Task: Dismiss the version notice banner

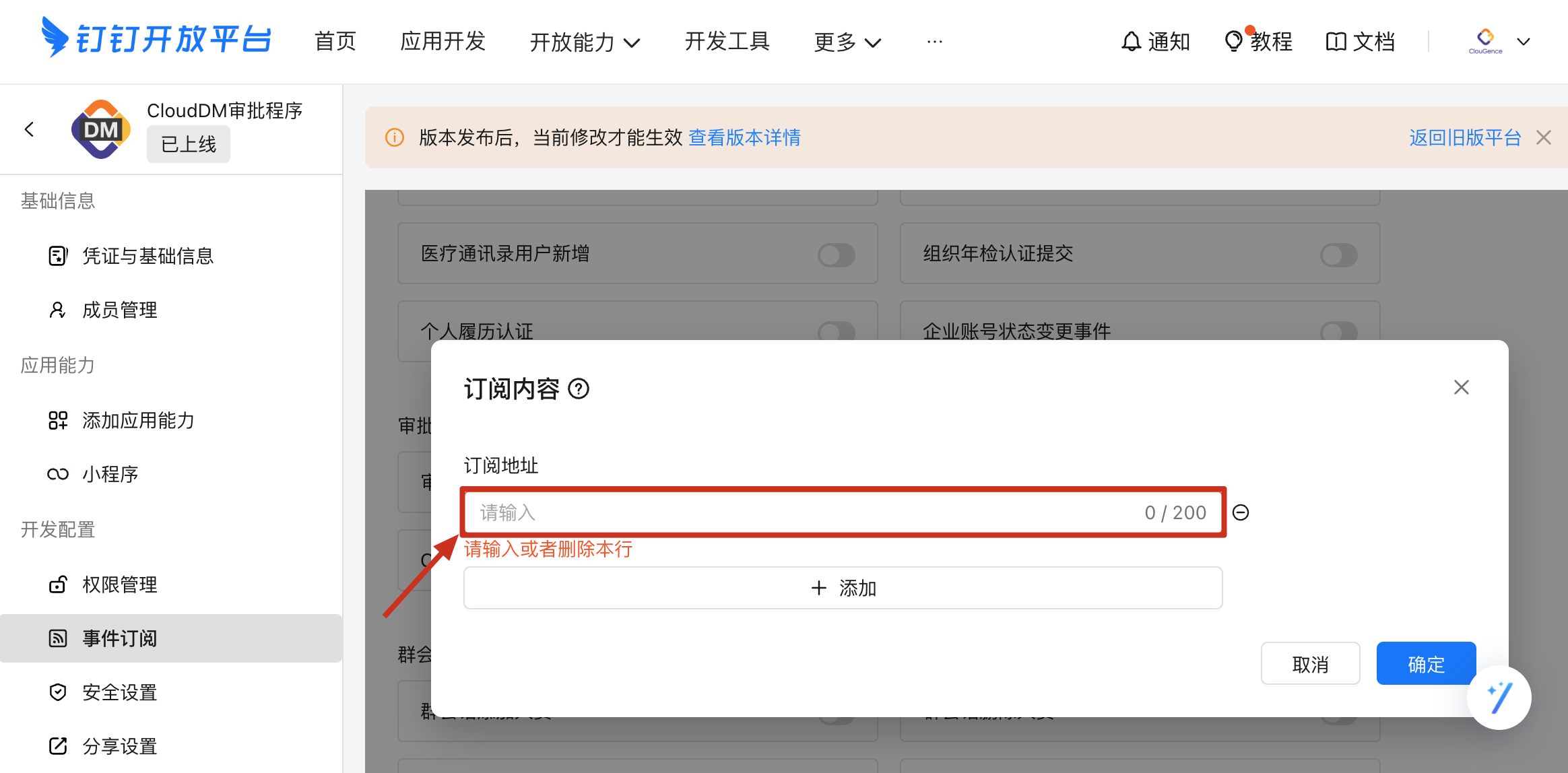Action: (1544, 138)
